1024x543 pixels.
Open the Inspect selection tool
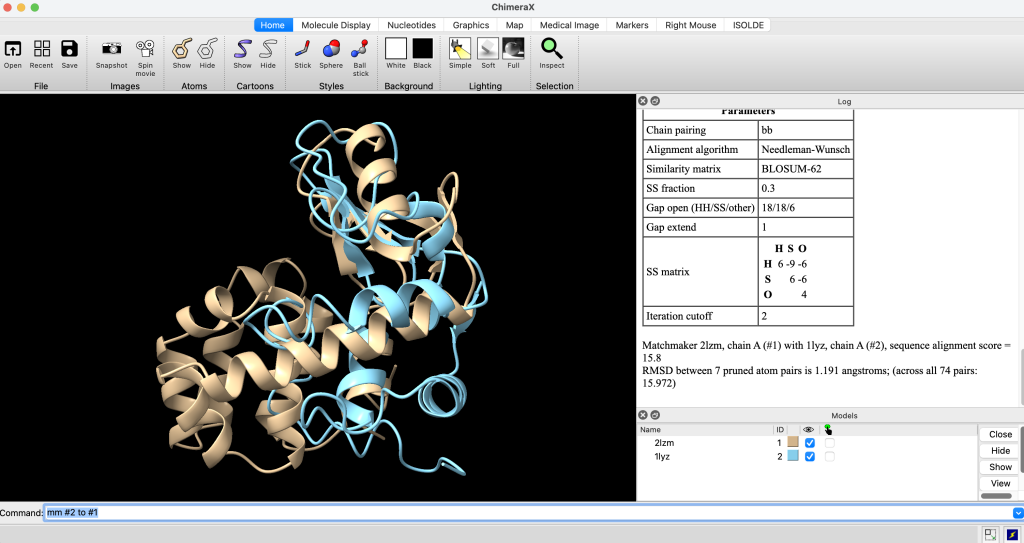click(x=552, y=49)
